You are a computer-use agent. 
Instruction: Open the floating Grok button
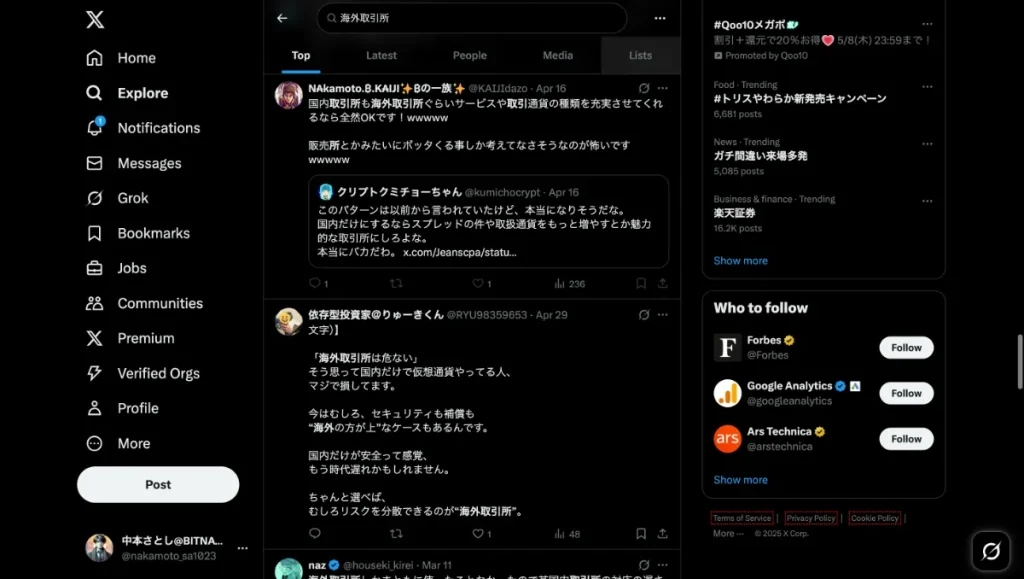pyautogui.click(x=991, y=551)
